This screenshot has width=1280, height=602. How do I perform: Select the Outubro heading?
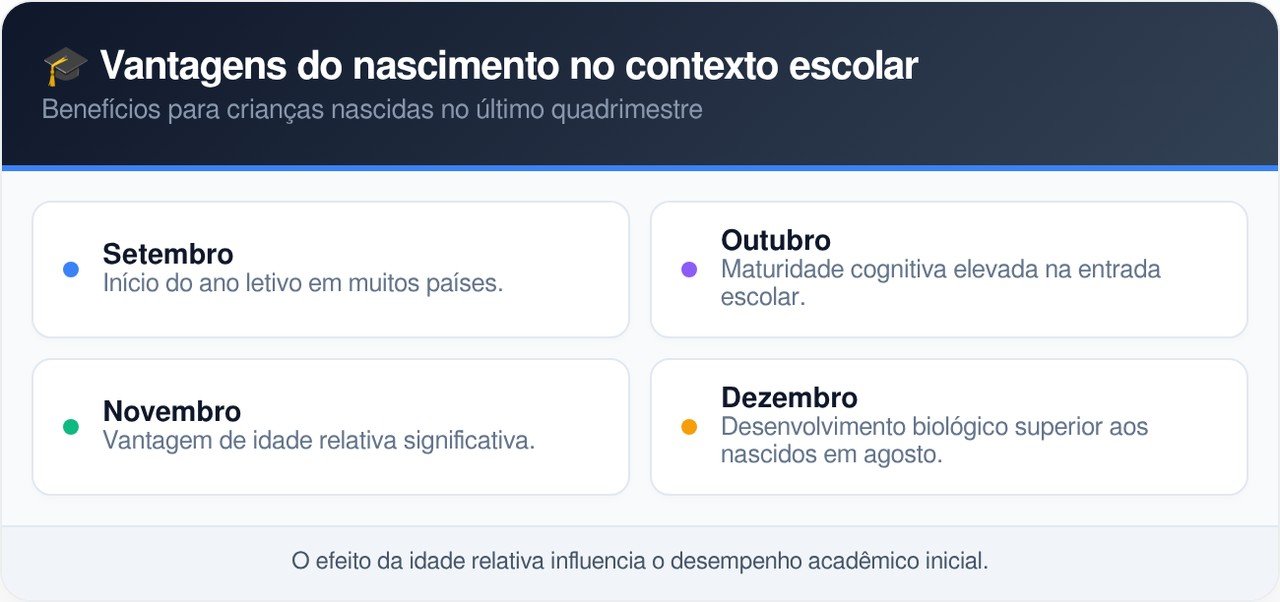[x=776, y=240]
